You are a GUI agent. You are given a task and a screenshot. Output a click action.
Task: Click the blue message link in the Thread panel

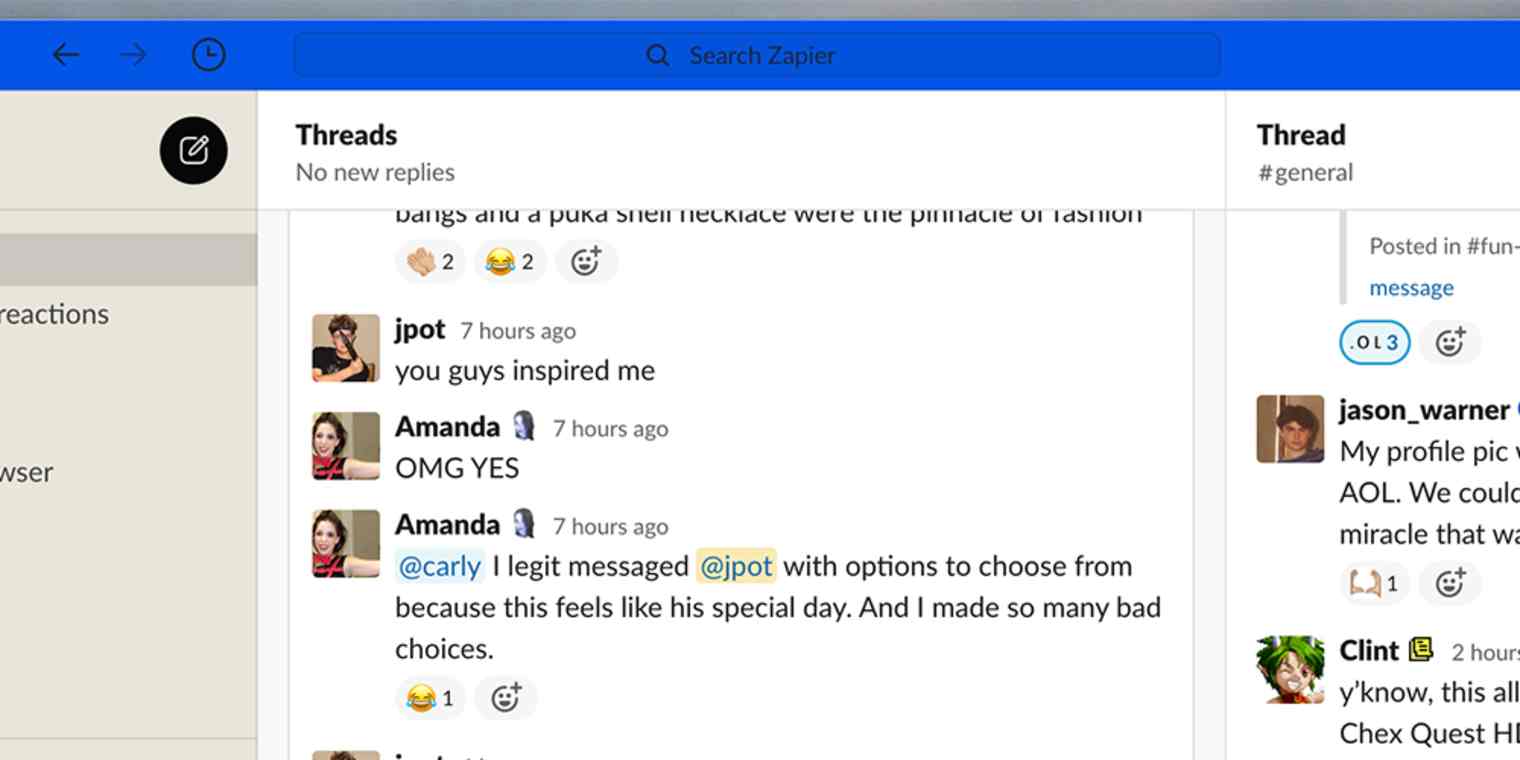[x=1411, y=287]
